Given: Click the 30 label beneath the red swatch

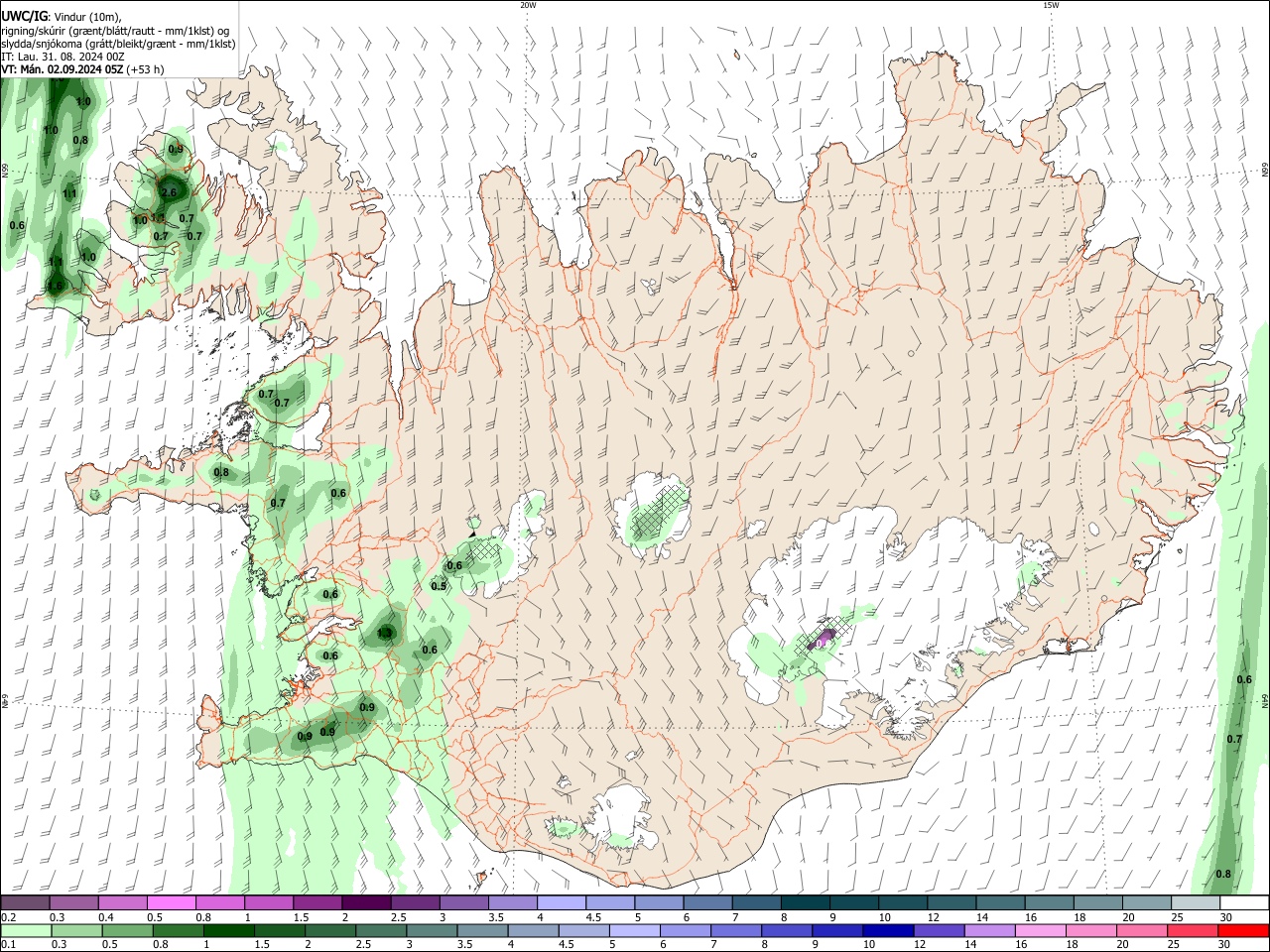Looking at the screenshot, I should (x=1225, y=945).
